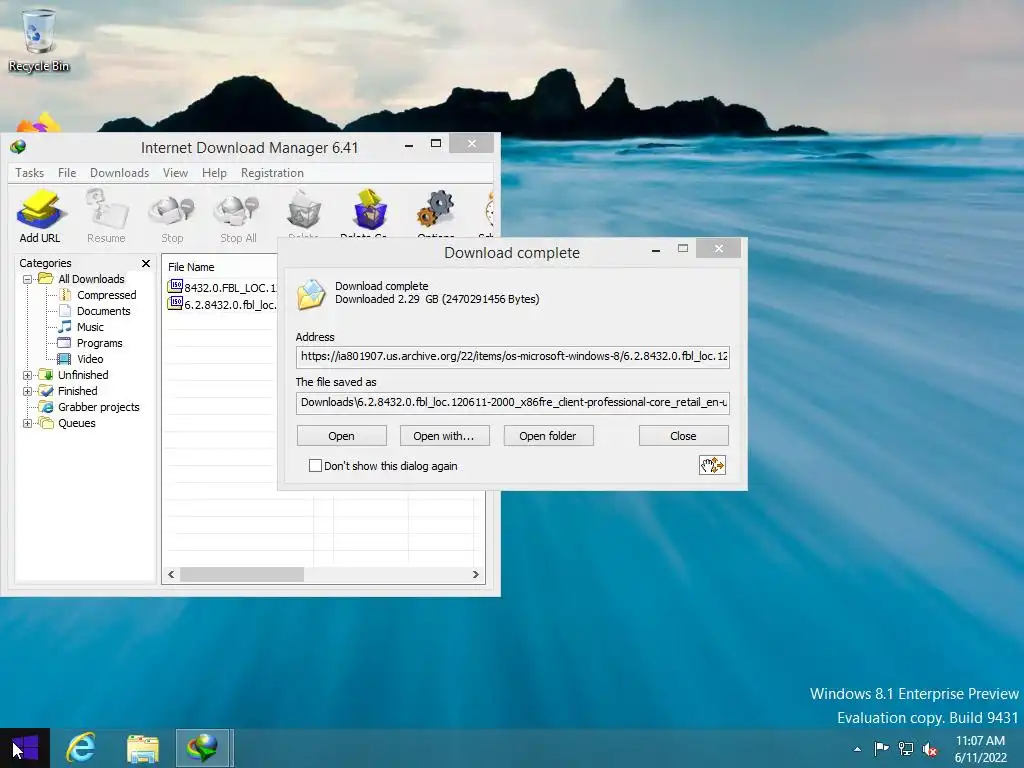The image size is (1024, 768).
Task: Click the Open button in dialog
Action: tap(342, 436)
